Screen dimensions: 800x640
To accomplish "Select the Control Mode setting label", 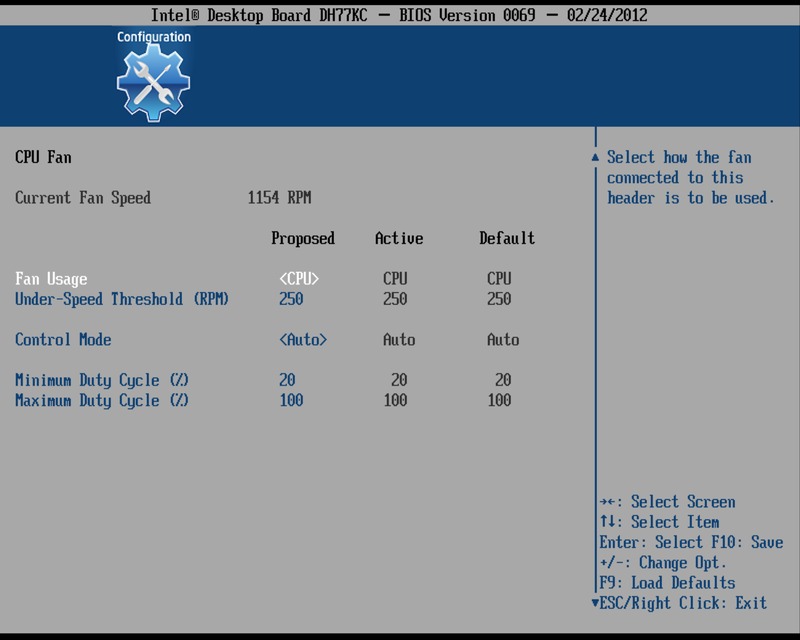I will (x=63, y=340).
